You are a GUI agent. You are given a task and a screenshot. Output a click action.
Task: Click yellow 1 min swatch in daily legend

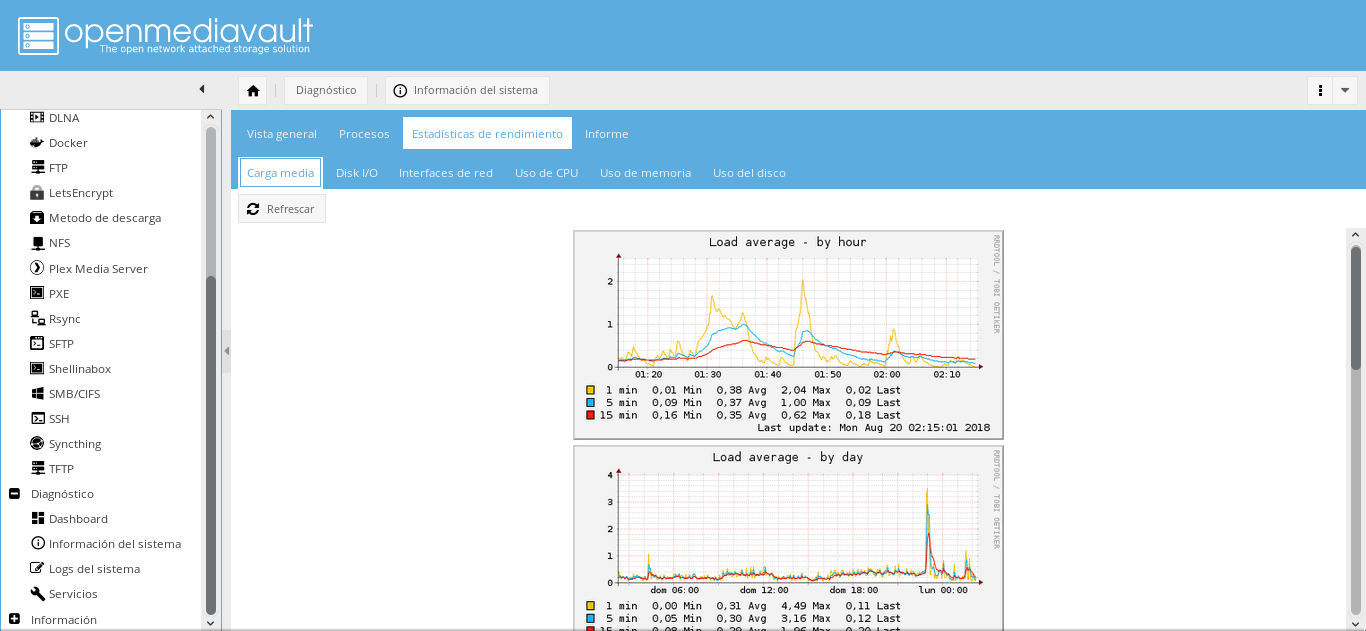point(591,605)
